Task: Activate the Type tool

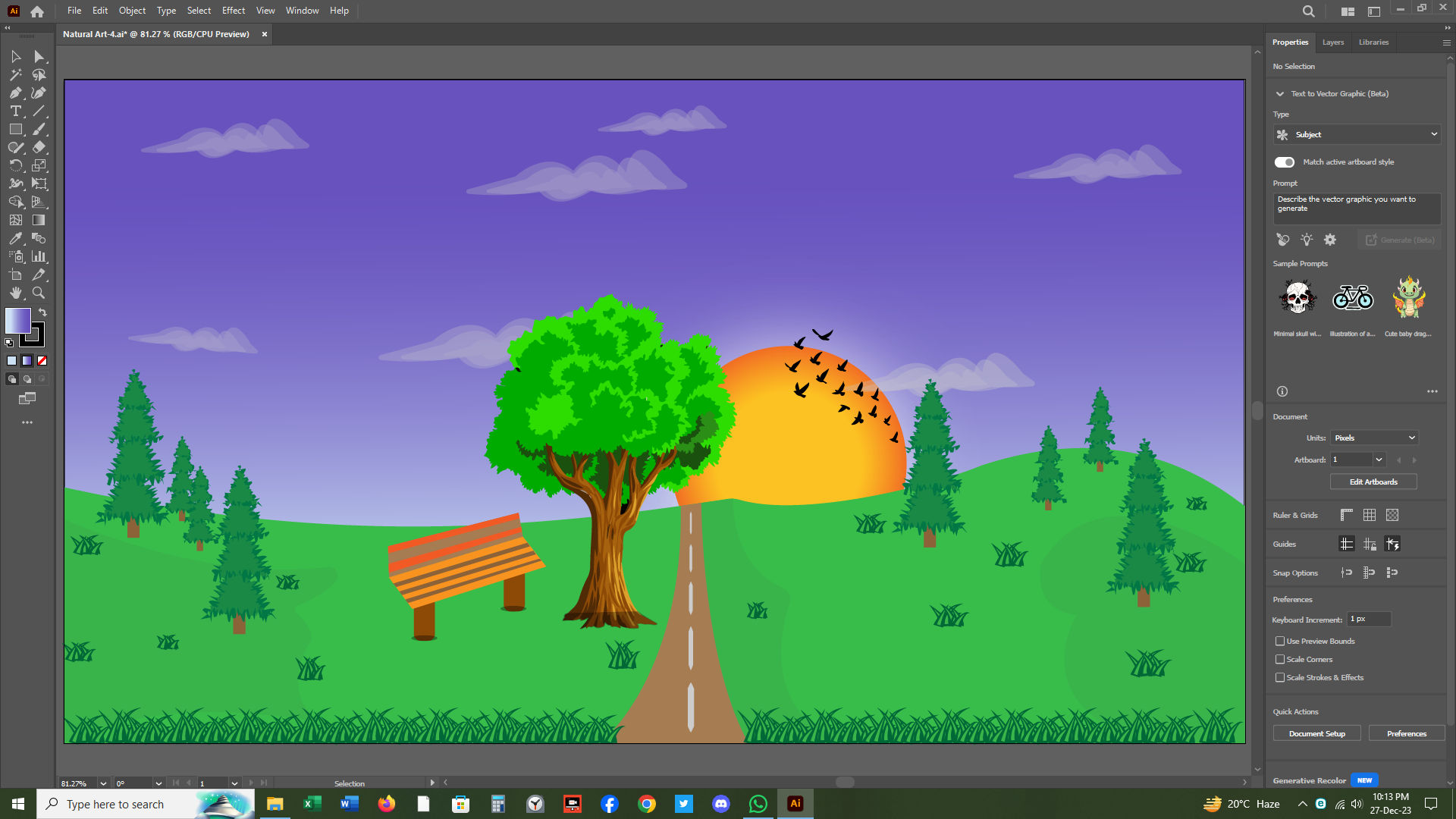Action: [15, 111]
